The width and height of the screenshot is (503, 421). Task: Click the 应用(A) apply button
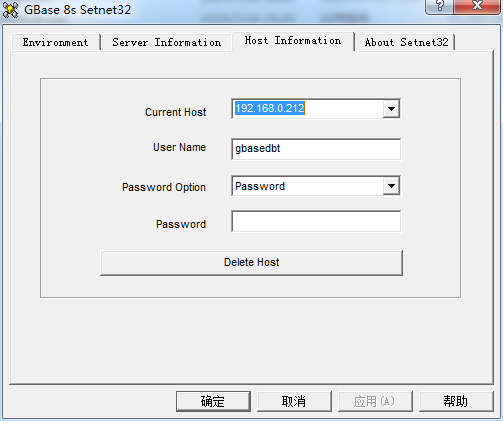pyautogui.click(x=375, y=401)
